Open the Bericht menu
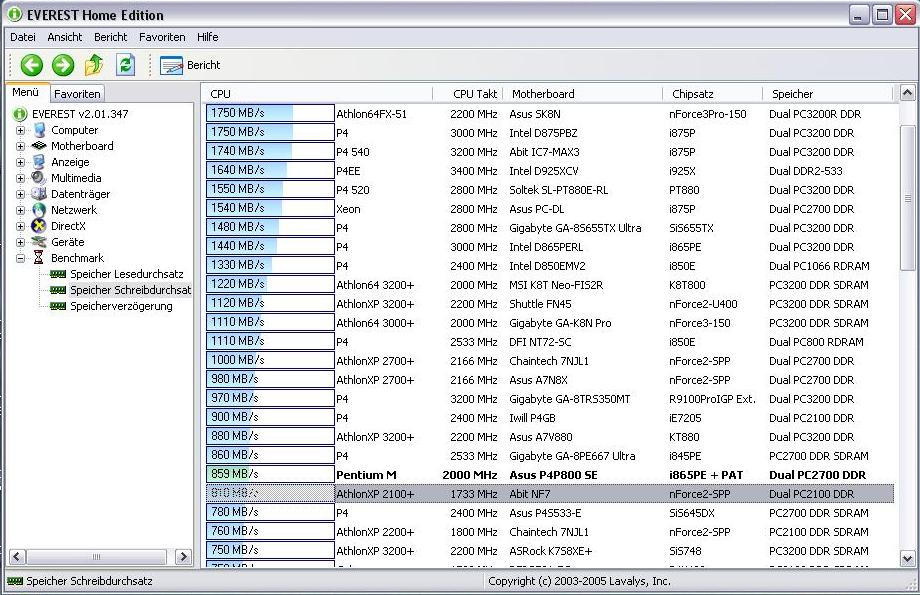 coord(110,37)
